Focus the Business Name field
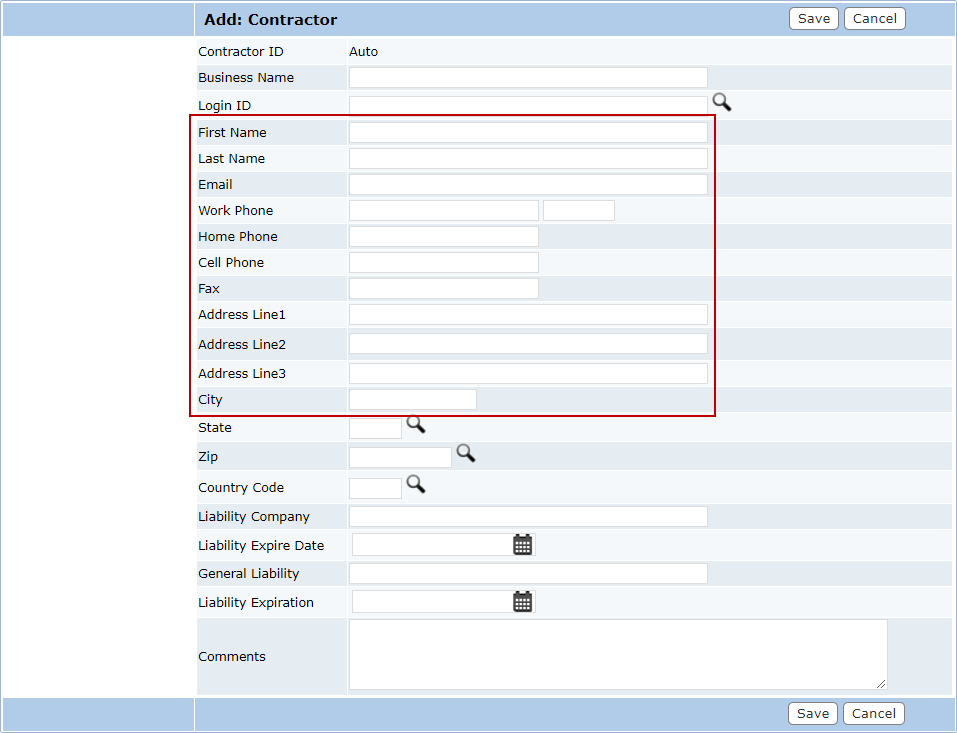The height and width of the screenshot is (733, 957). [x=528, y=78]
